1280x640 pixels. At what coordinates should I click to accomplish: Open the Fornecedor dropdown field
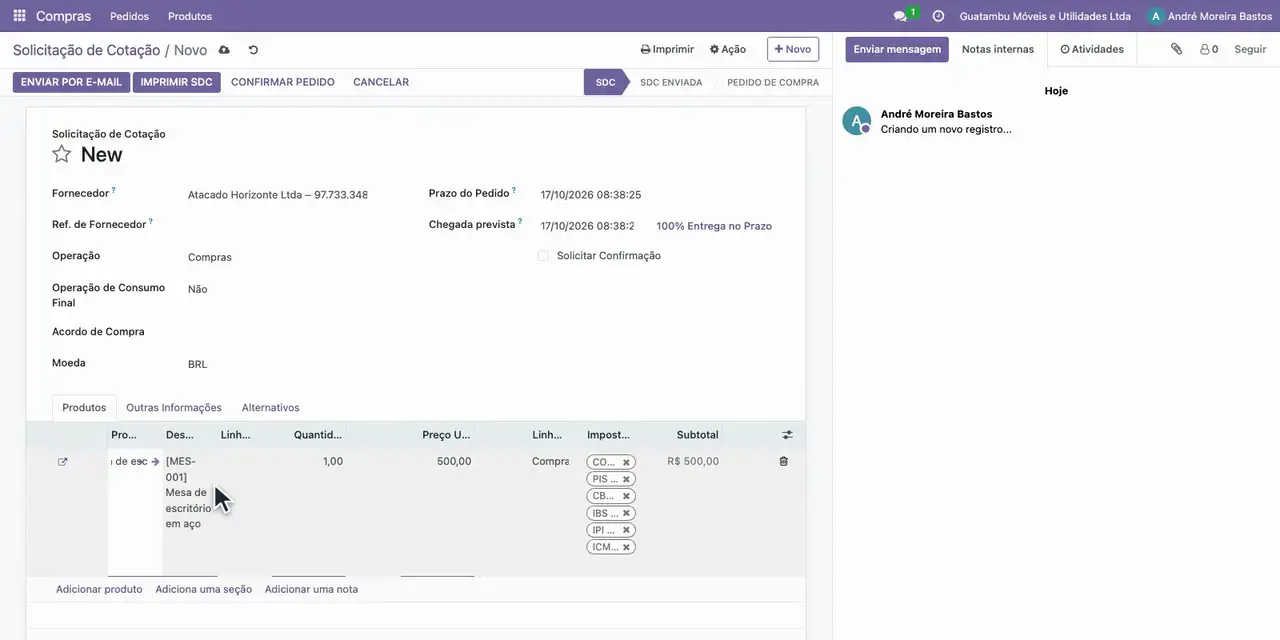278,195
